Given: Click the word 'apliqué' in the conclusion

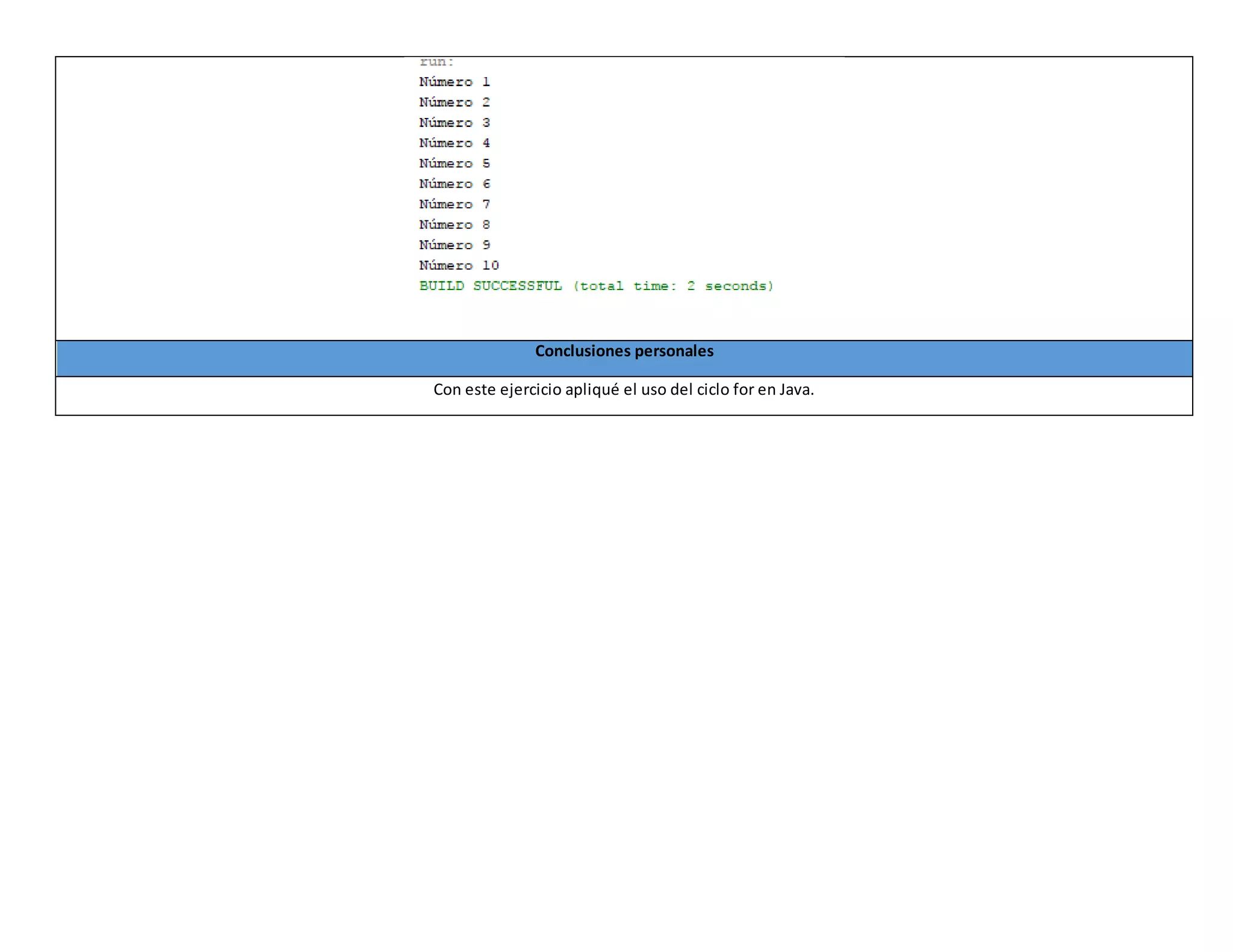Looking at the screenshot, I should pyautogui.click(x=592, y=390).
